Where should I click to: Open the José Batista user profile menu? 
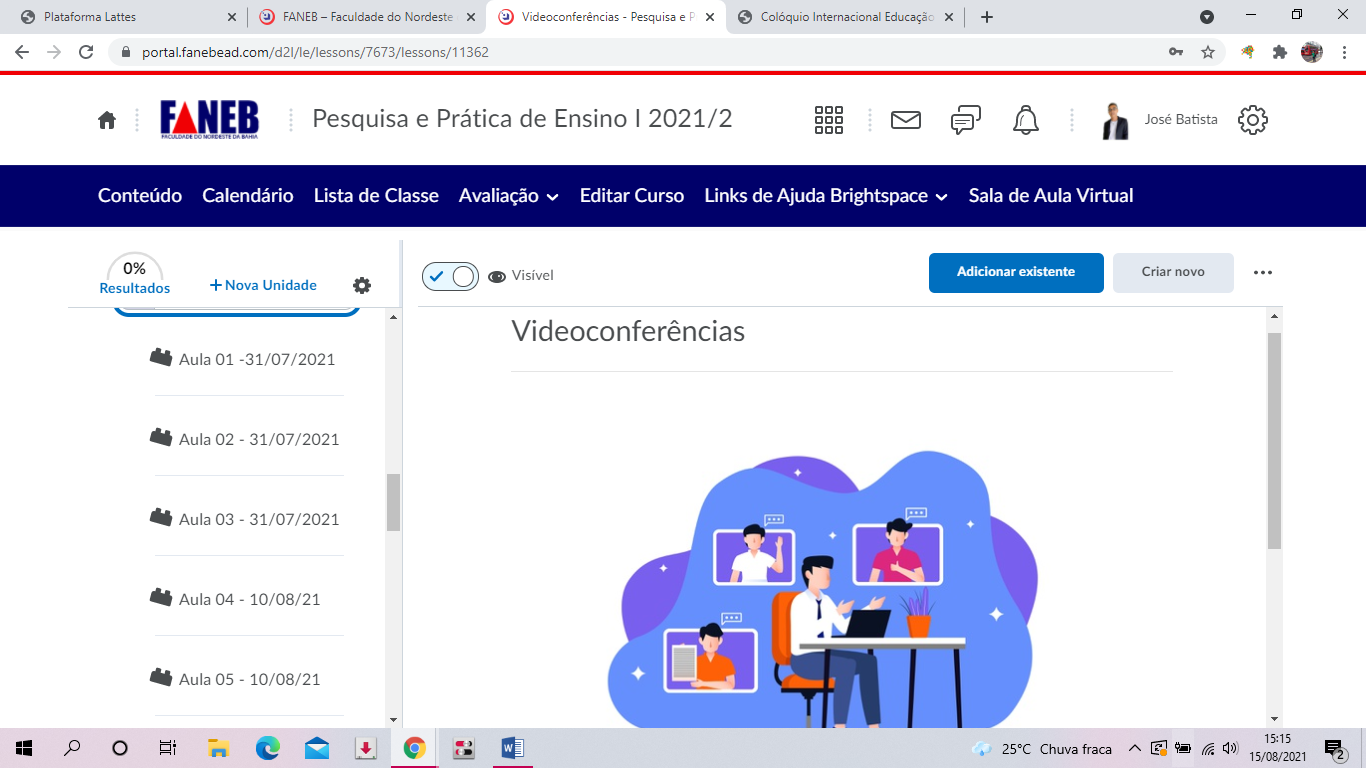point(1160,120)
